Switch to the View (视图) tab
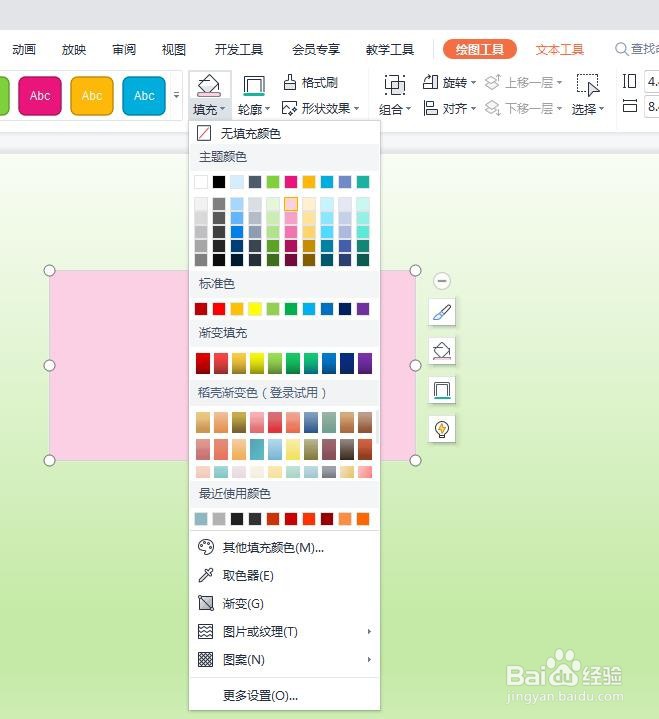Image resolution: width=659 pixels, height=719 pixels. tap(174, 49)
